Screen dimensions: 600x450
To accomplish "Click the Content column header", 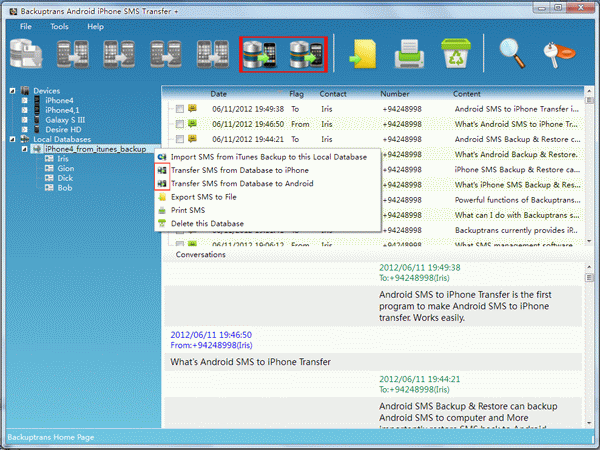I will pyautogui.click(x=467, y=94).
